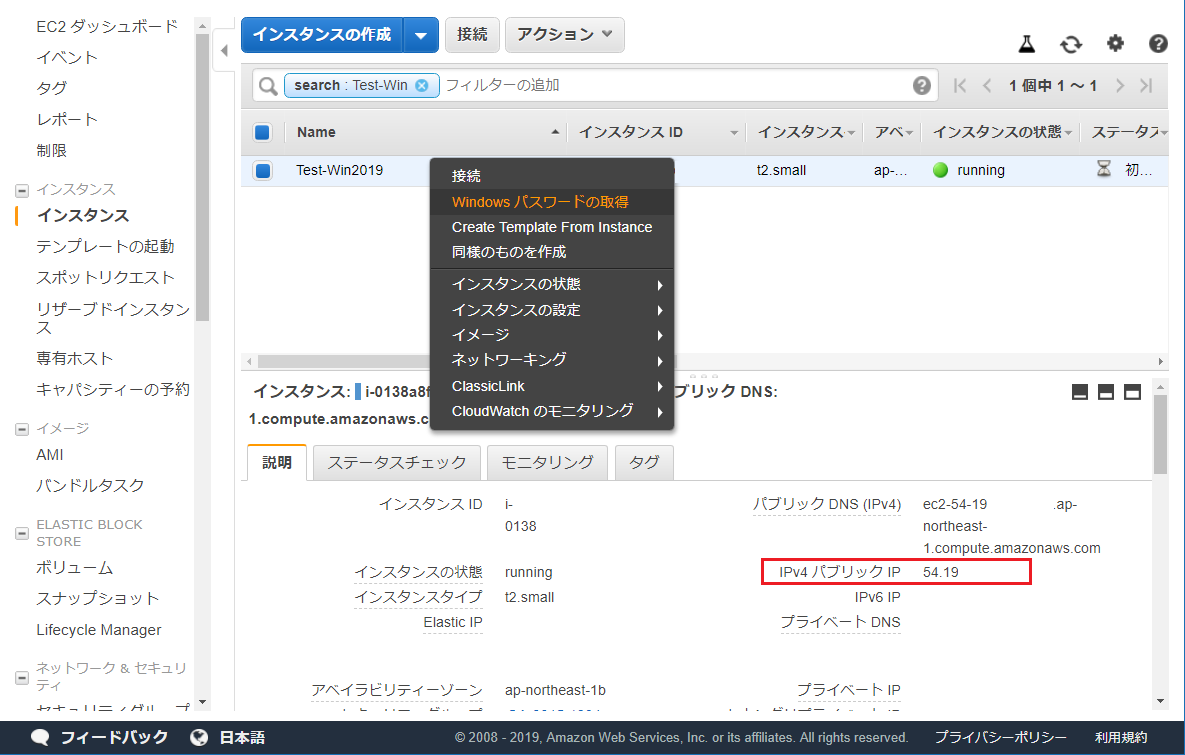The image size is (1185, 755).
Task: Open the パブリック DNS (IPv4) link
Action: (827, 504)
